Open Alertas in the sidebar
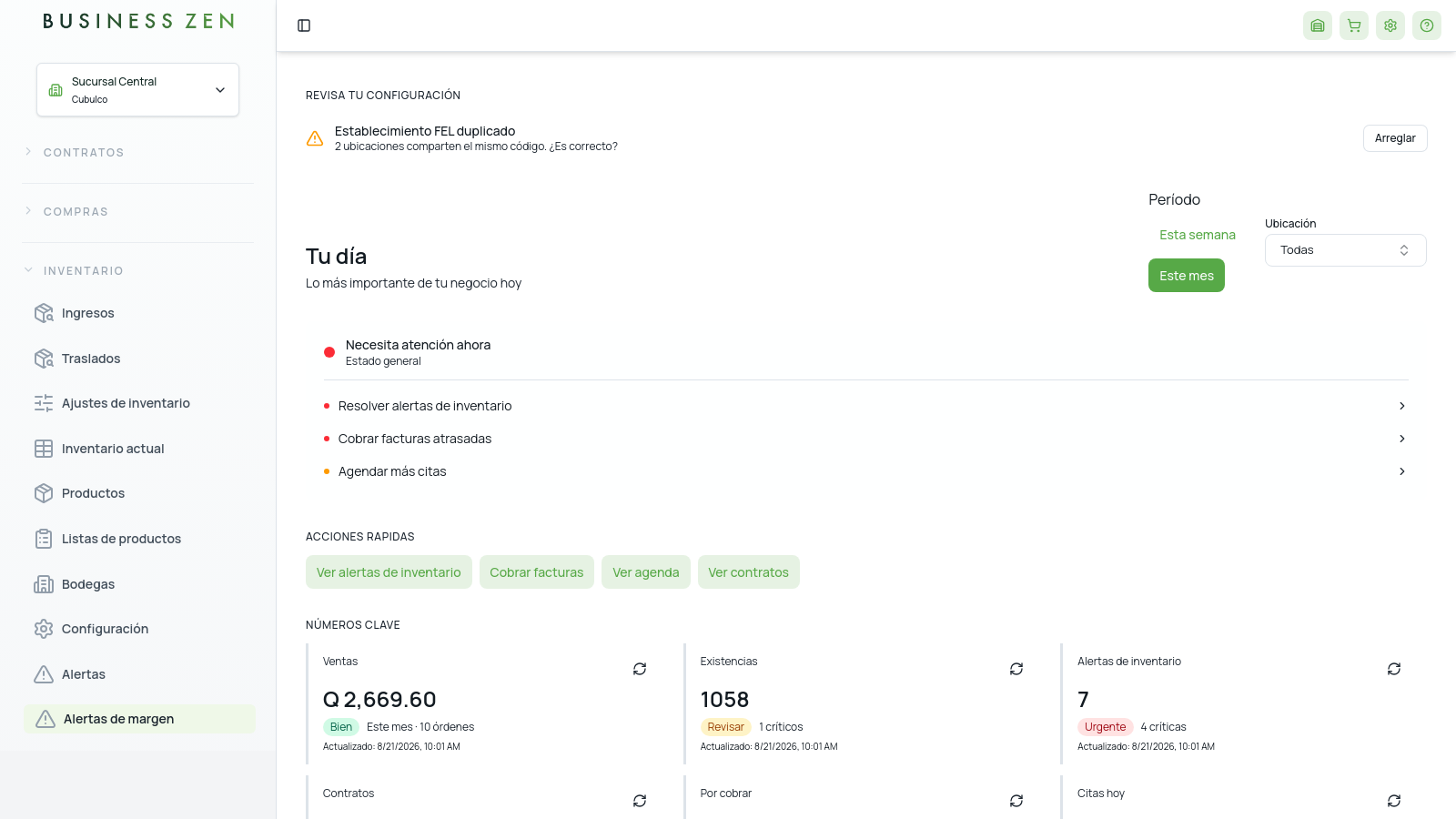 138,674
